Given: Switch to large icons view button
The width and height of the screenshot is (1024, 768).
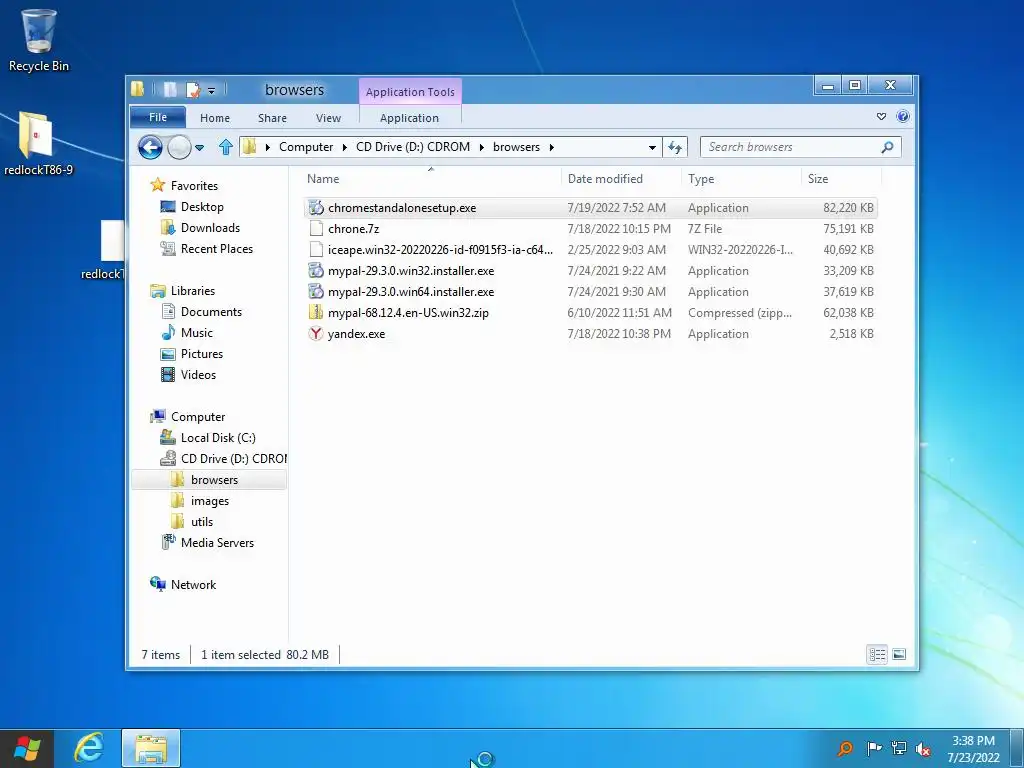Looking at the screenshot, I should pos(899,654).
